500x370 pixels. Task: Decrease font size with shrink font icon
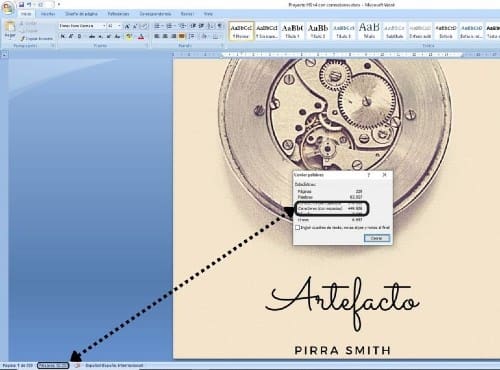pyautogui.click(x=135, y=26)
